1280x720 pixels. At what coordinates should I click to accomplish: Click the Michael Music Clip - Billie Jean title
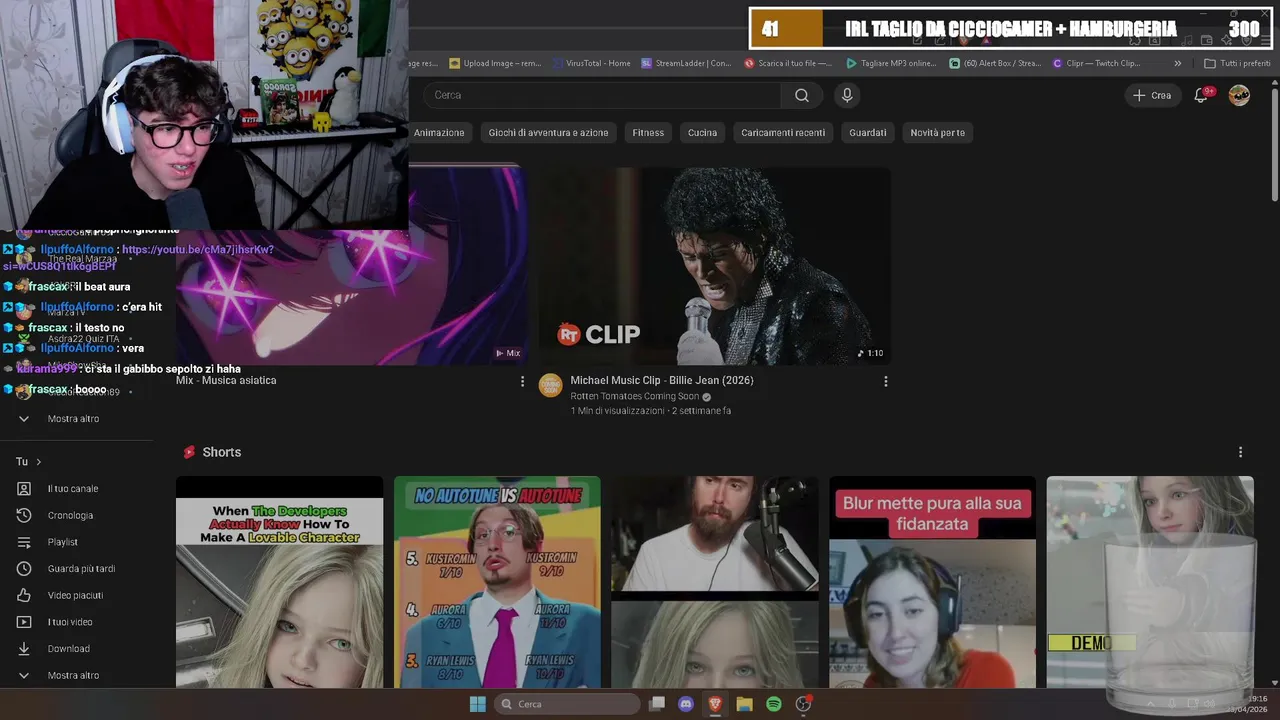click(x=662, y=380)
